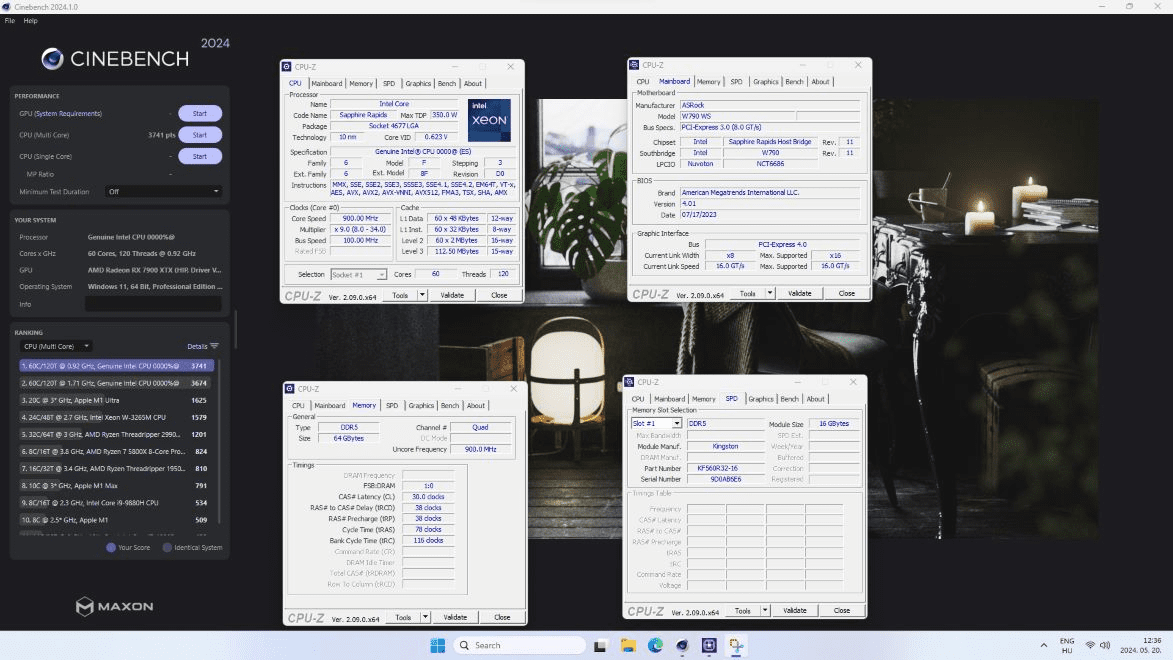Click the taskbar Search box
The width and height of the screenshot is (1173, 660).
519,645
